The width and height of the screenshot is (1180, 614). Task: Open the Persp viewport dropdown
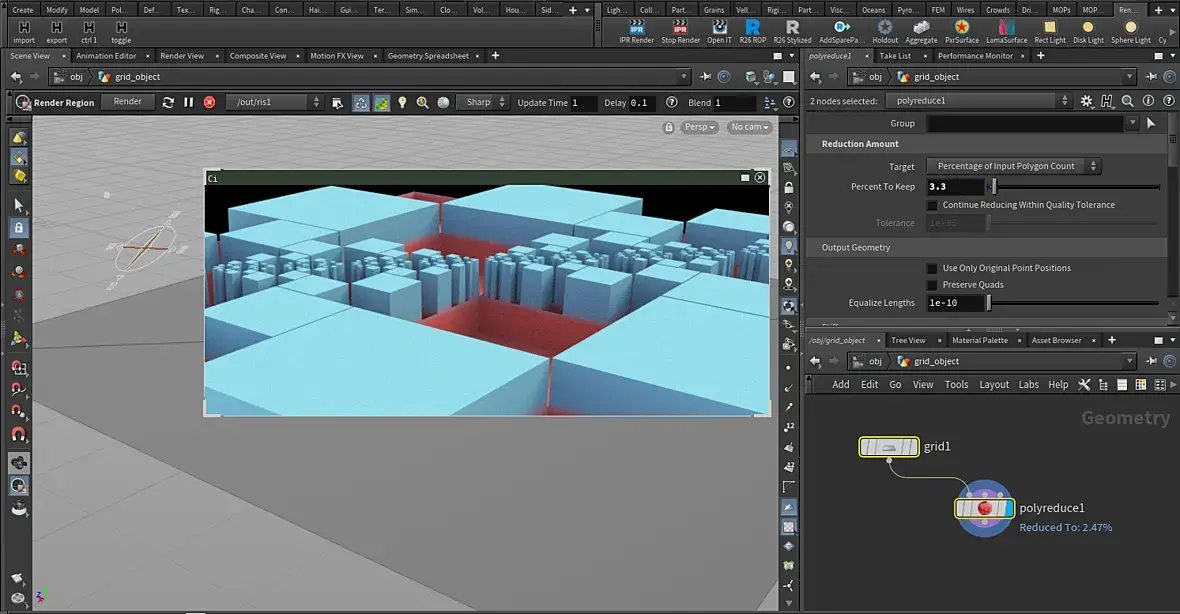(699, 127)
